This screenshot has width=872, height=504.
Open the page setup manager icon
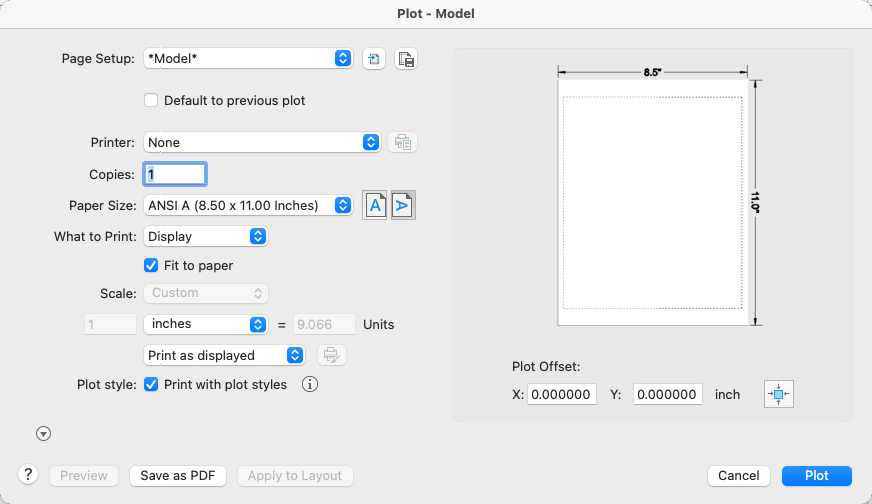tap(406, 59)
